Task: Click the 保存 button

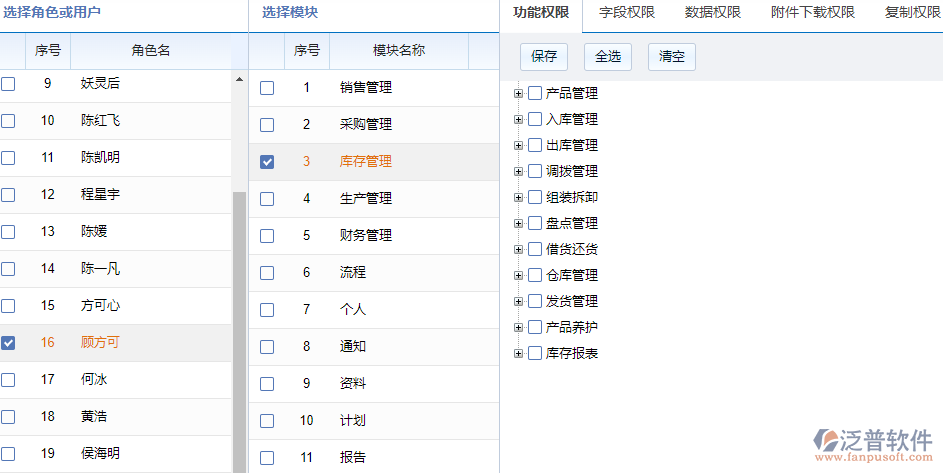Action: (544, 57)
